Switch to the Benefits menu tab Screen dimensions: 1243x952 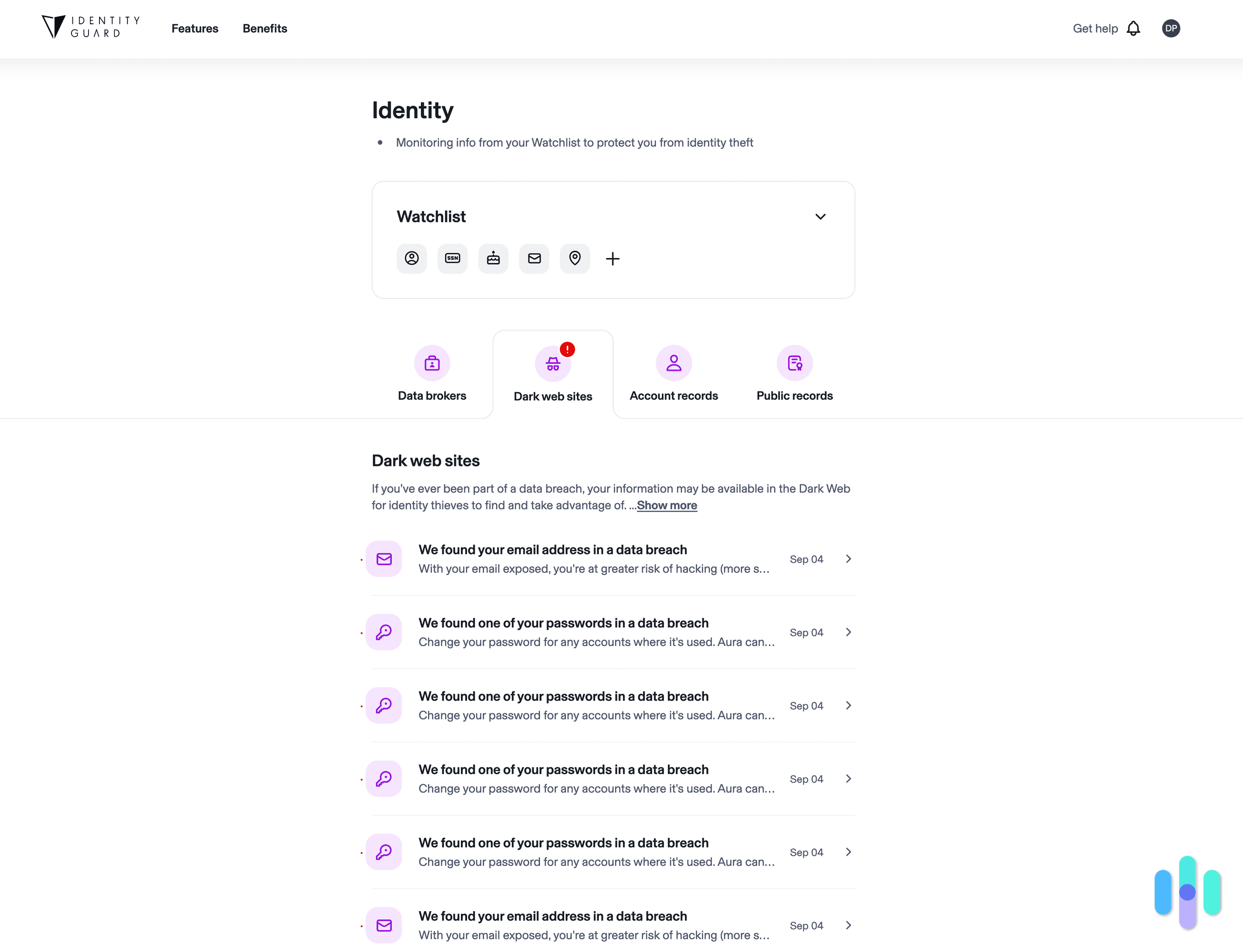(x=264, y=28)
